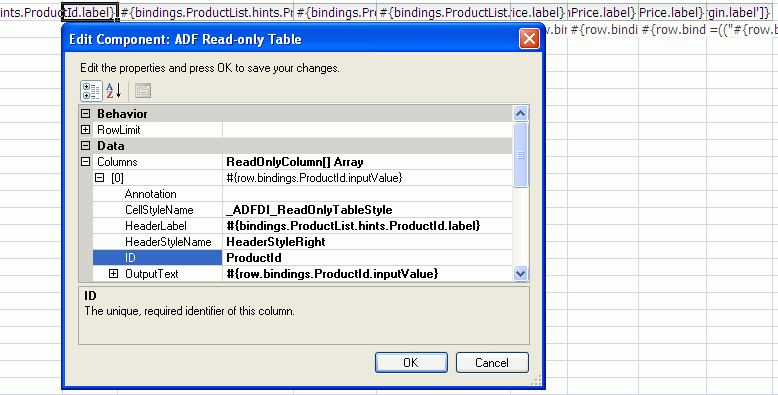Viewport: 778px width, 395px height.
Task: Collapse the Data category
Action: 85,146
